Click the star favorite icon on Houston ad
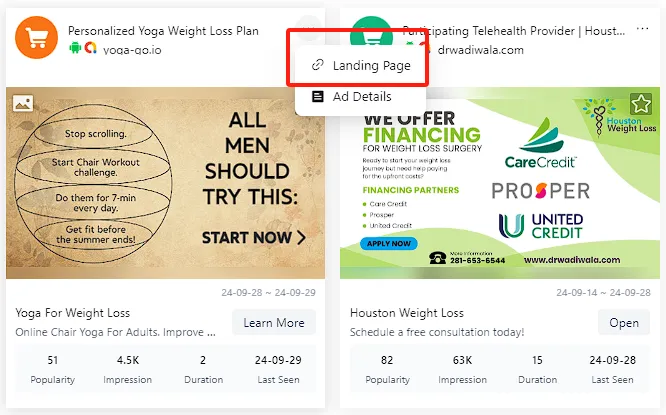The width and height of the screenshot is (666, 415). 640,104
